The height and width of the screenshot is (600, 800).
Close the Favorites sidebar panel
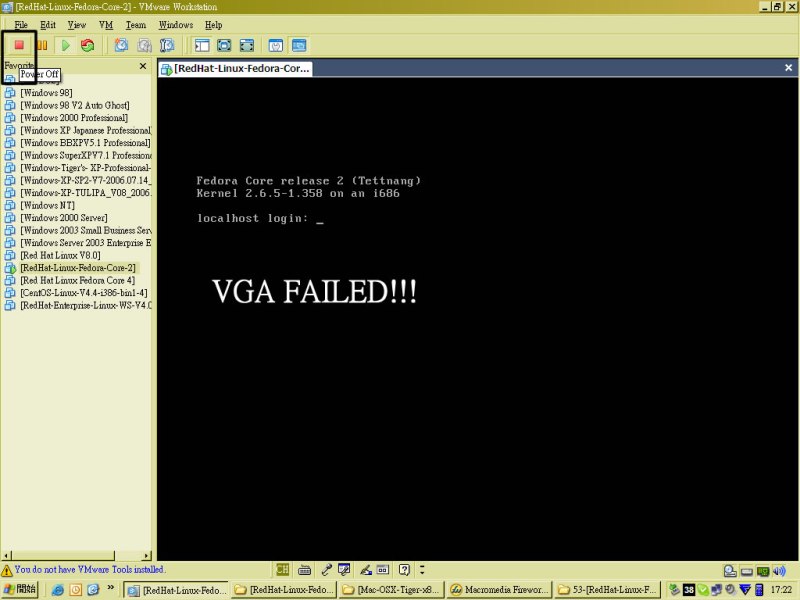[x=143, y=66]
